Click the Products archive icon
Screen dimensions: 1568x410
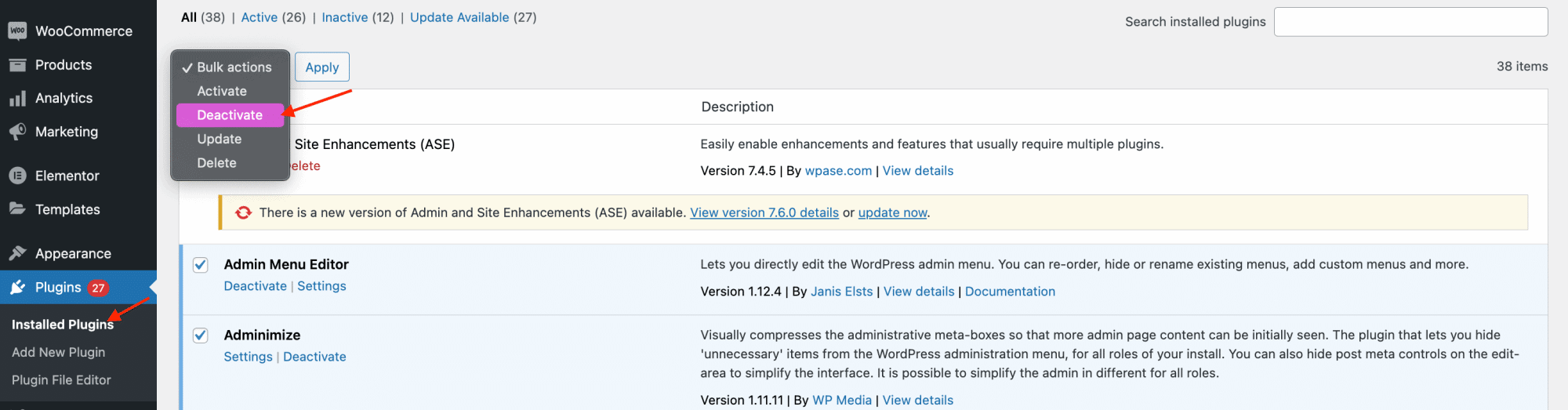click(17, 65)
